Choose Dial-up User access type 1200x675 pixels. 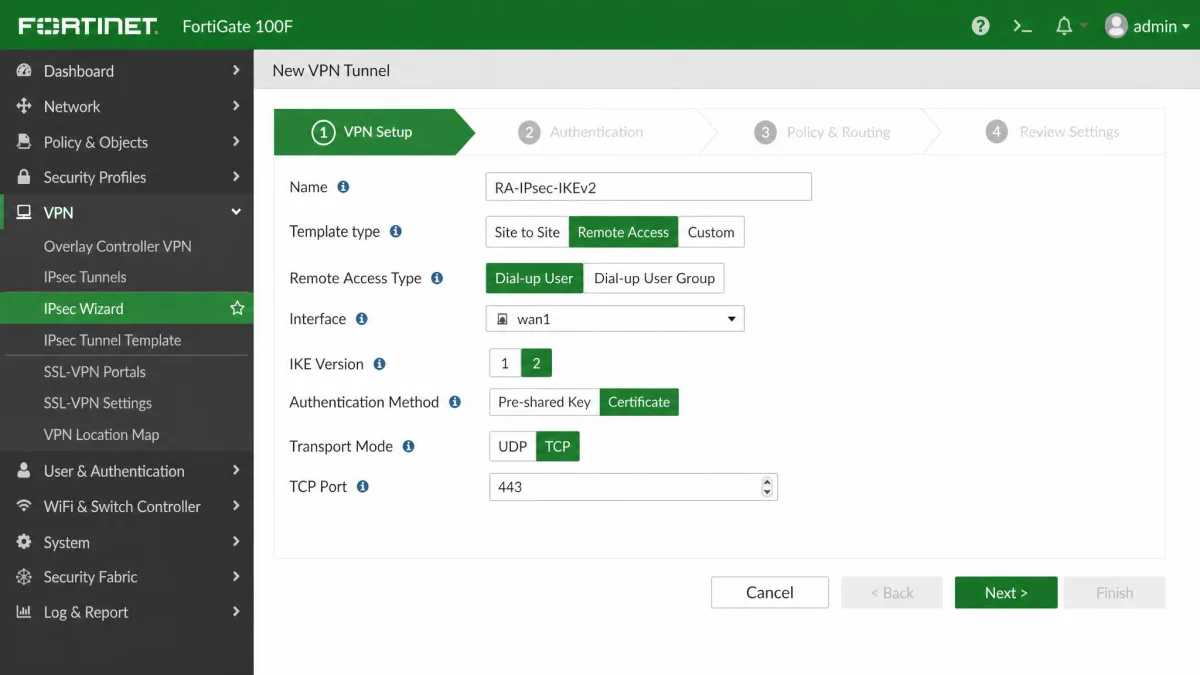tap(534, 278)
